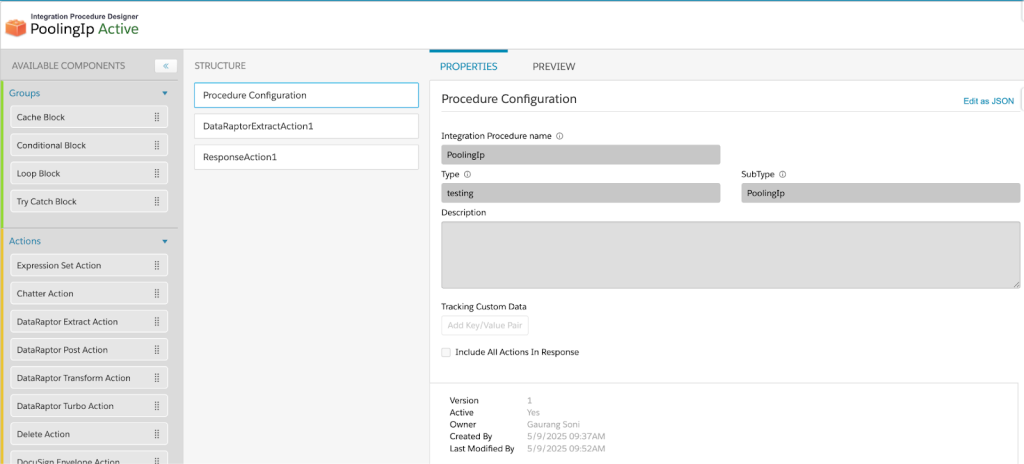Click the SubType field containing PoolingIp
This screenshot has width=1024, height=464.
pyautogui.click(x=880, y=193)
